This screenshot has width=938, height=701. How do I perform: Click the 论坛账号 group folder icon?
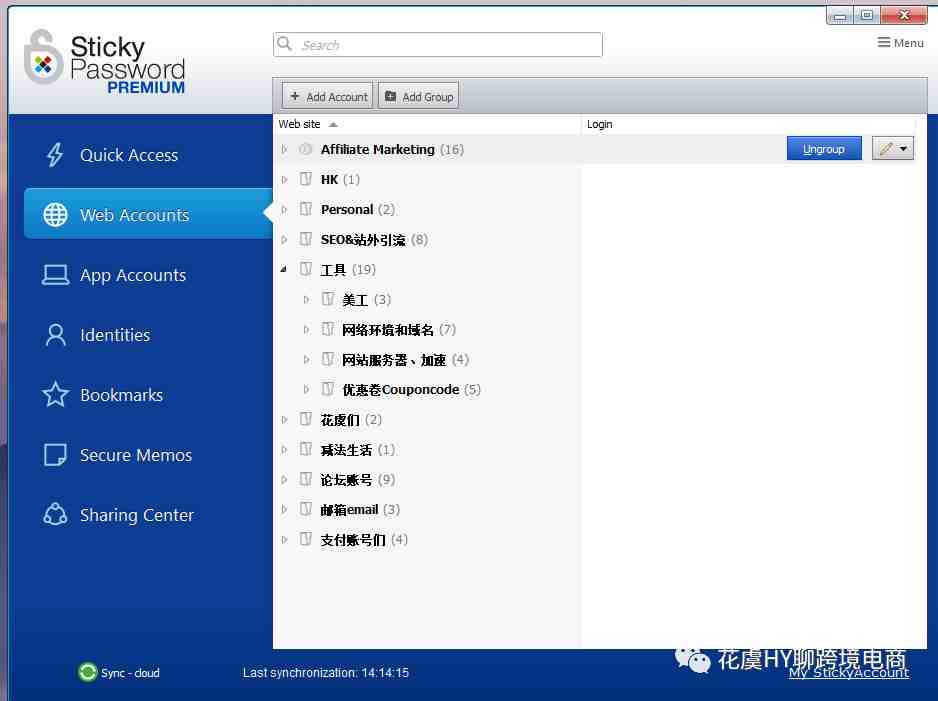coord(306,479)
